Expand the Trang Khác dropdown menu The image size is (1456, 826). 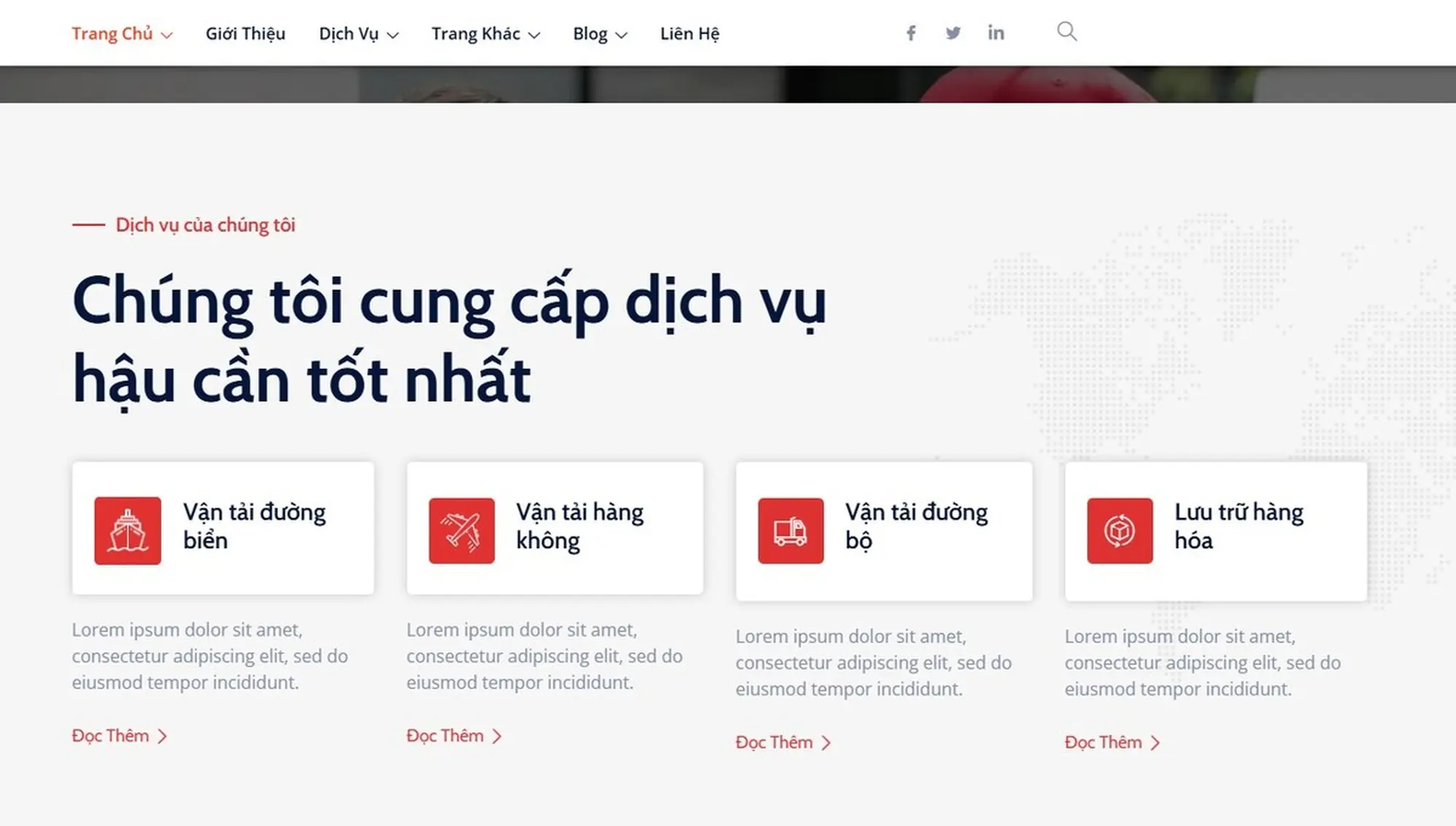pos(485,34)
